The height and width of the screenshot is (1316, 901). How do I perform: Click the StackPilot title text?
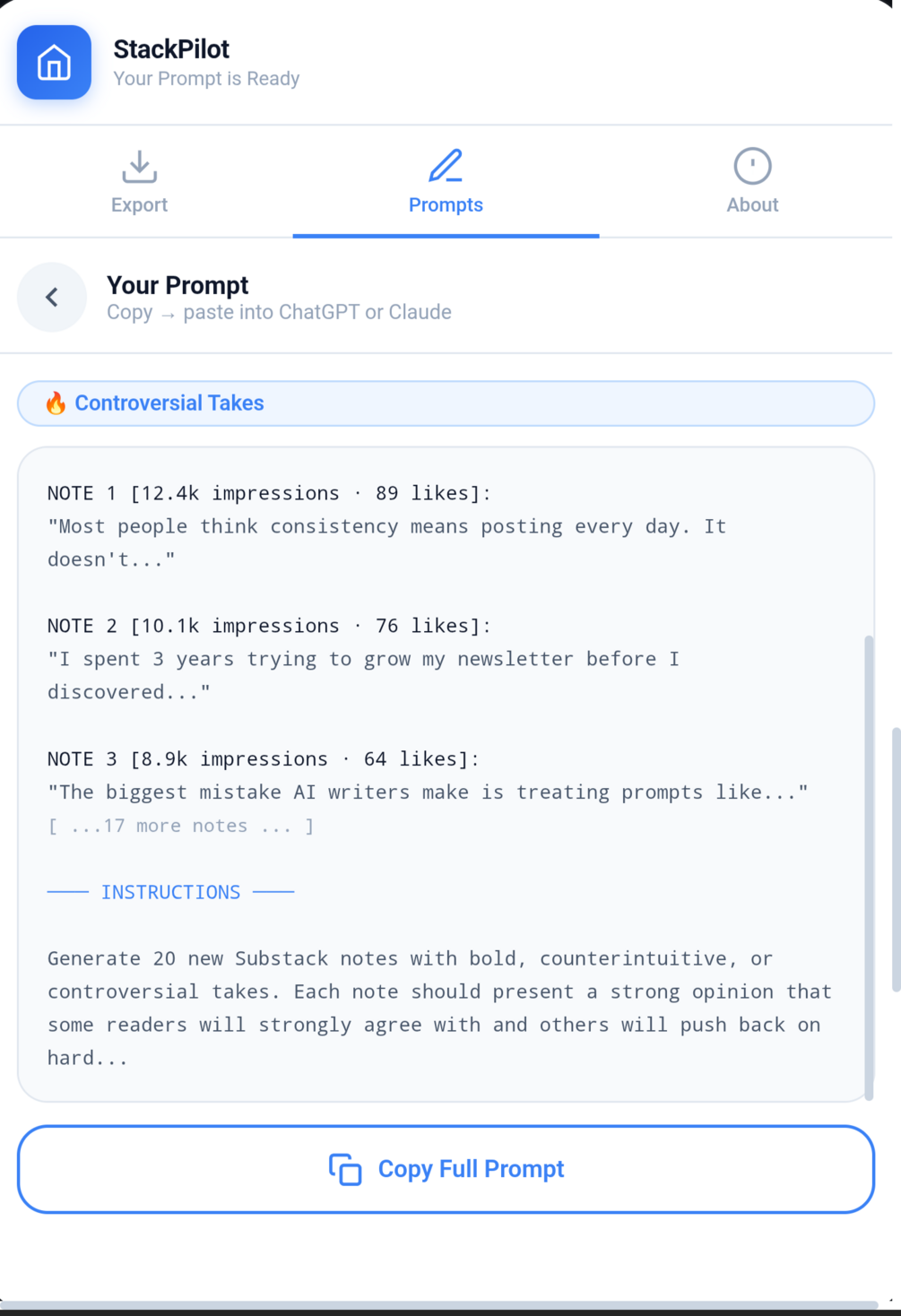[171, 49]
